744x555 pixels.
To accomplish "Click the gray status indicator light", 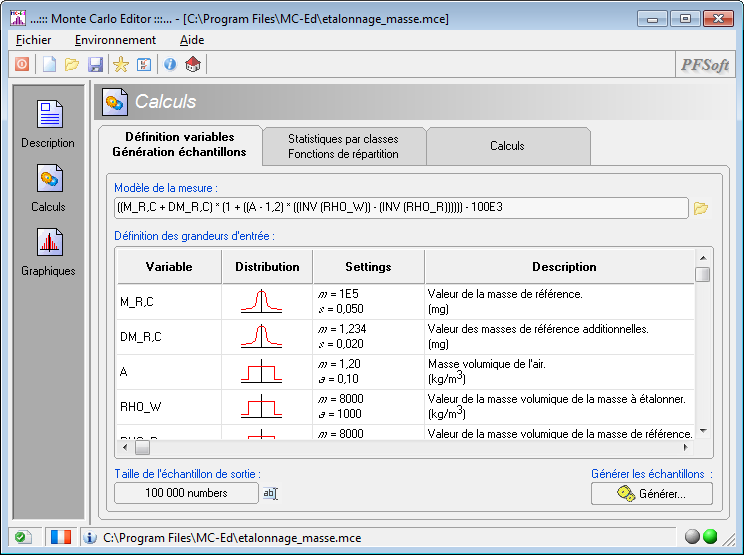I will pos(692,536).
